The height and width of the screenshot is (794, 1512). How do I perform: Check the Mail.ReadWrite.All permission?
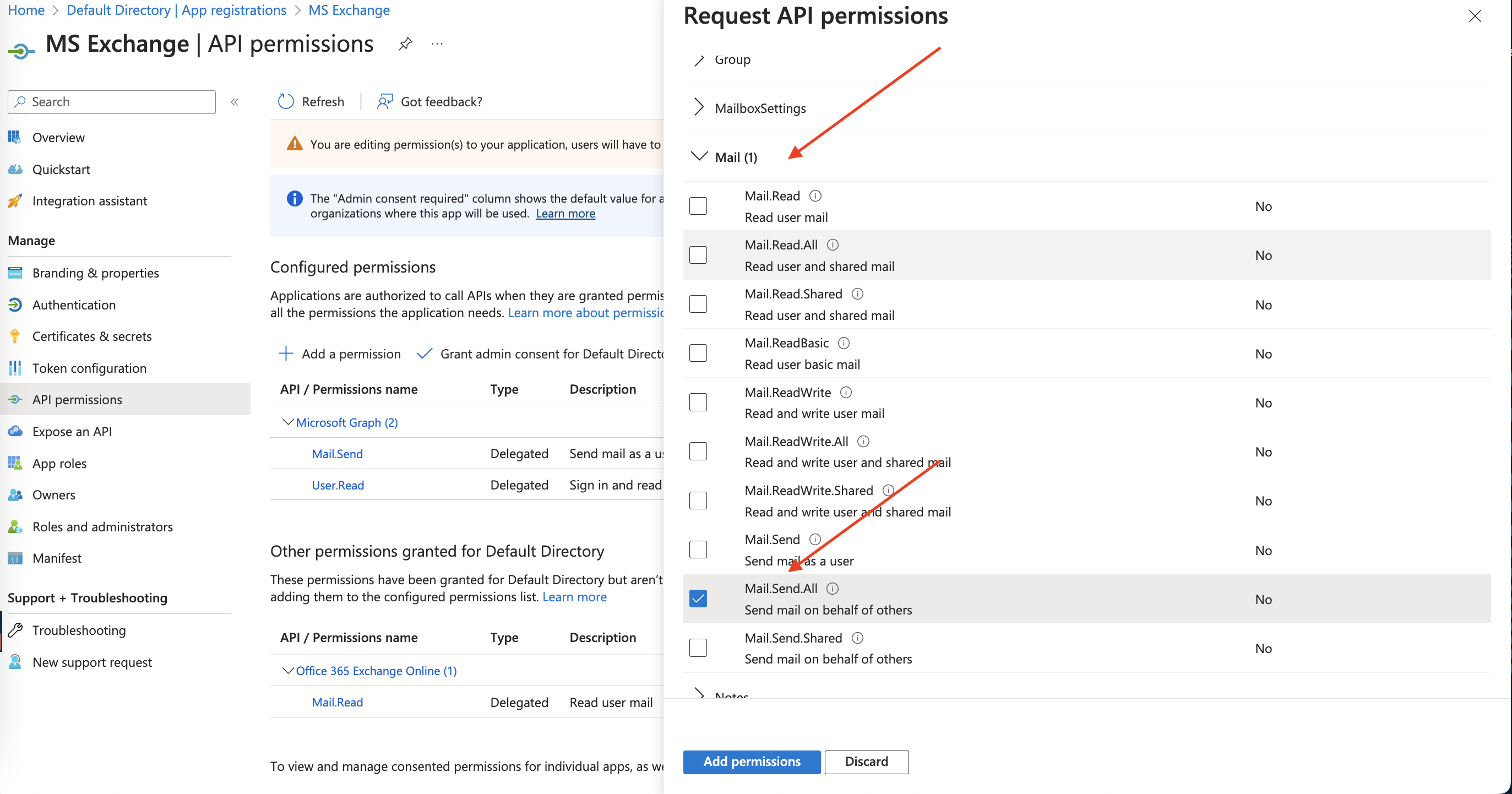698,451
